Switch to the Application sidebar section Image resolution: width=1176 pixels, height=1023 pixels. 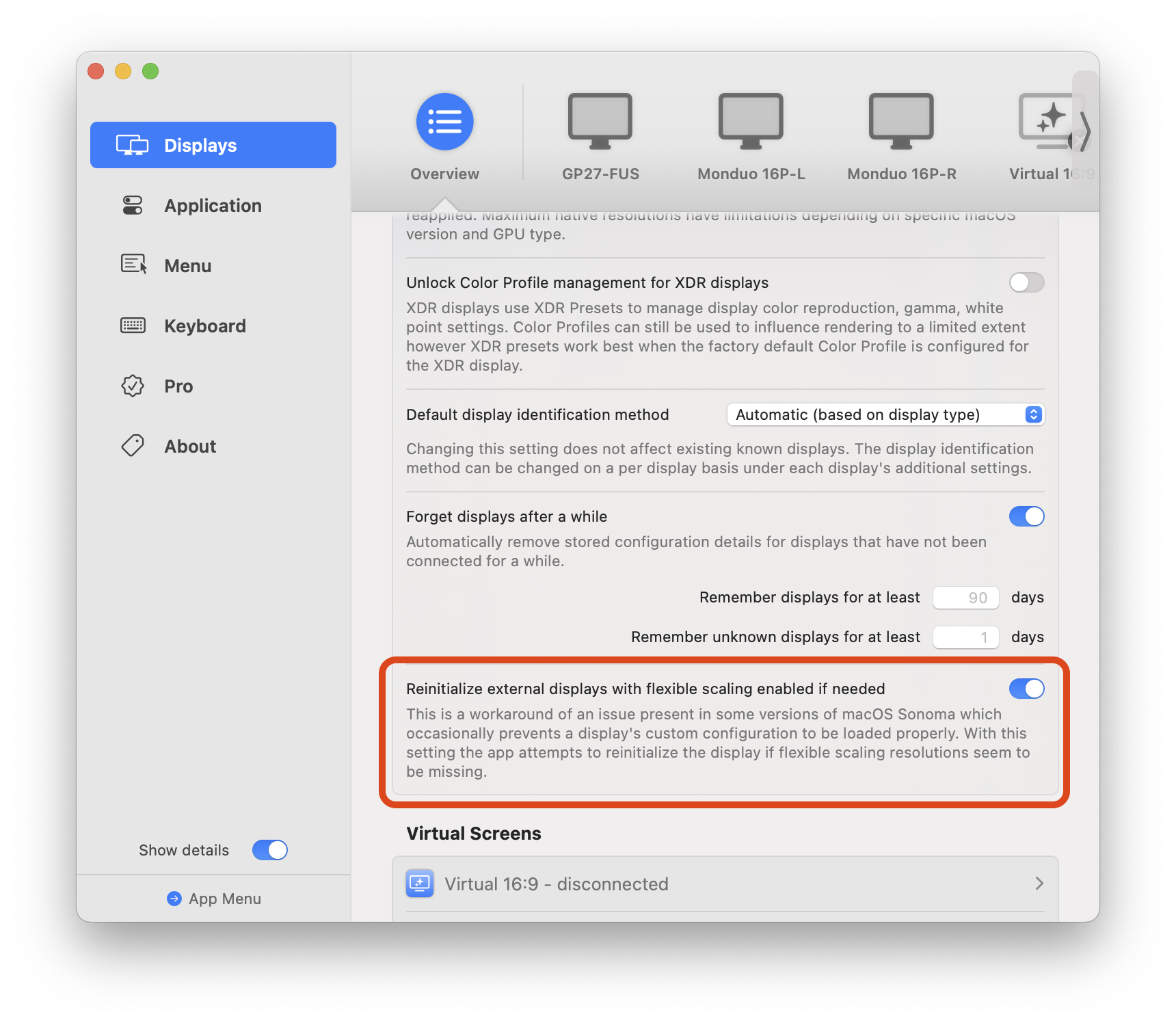pos(213,206)
